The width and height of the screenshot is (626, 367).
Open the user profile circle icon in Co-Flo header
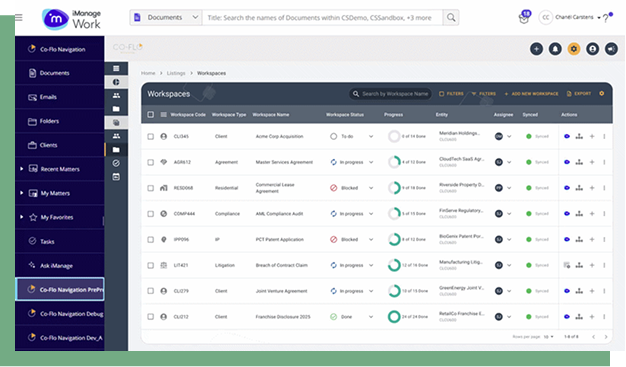click(x=592, y=49)
